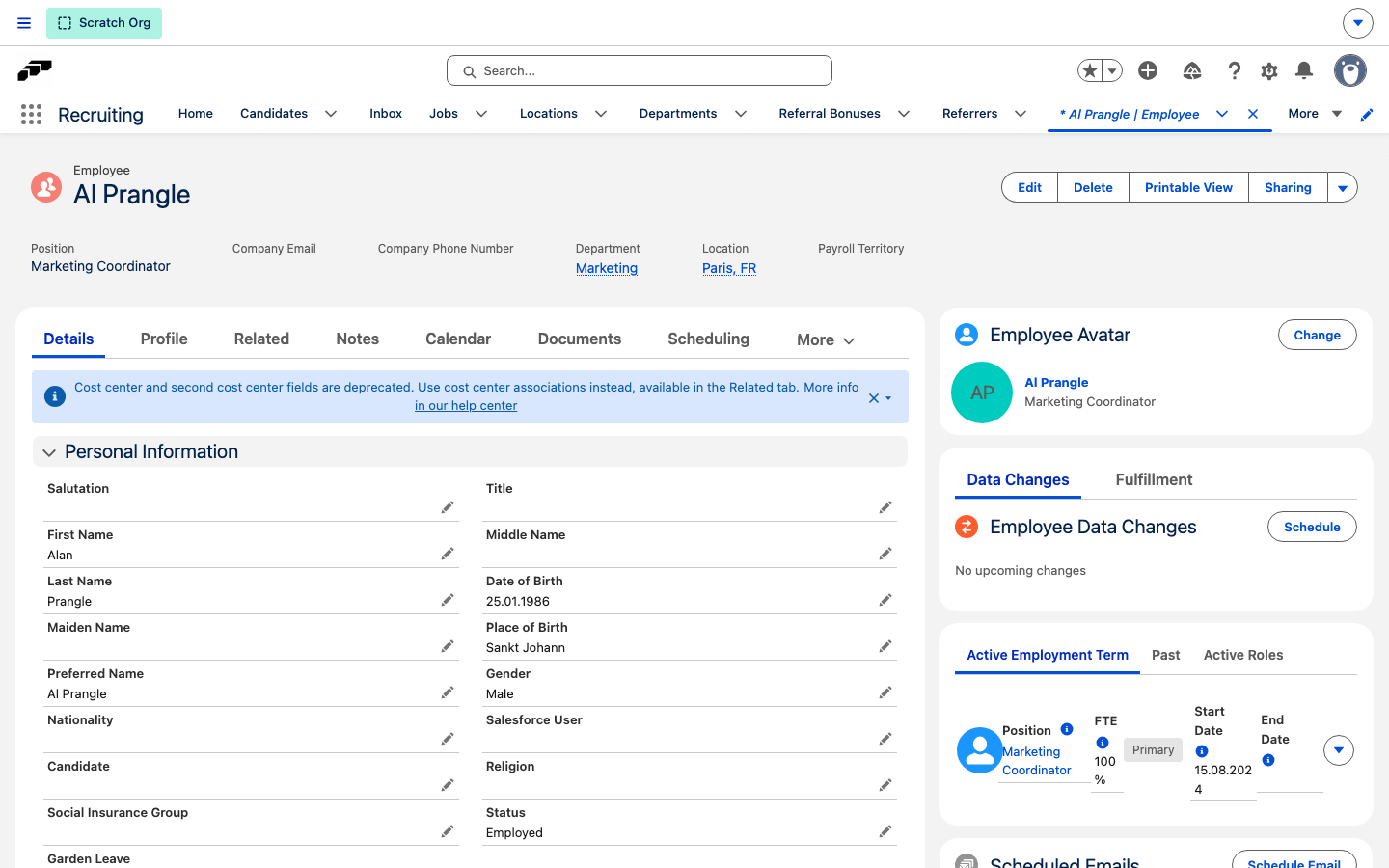Open the Trailhead guidance icon
The width and height of the screenshot is (1389, 868).
1192,70
